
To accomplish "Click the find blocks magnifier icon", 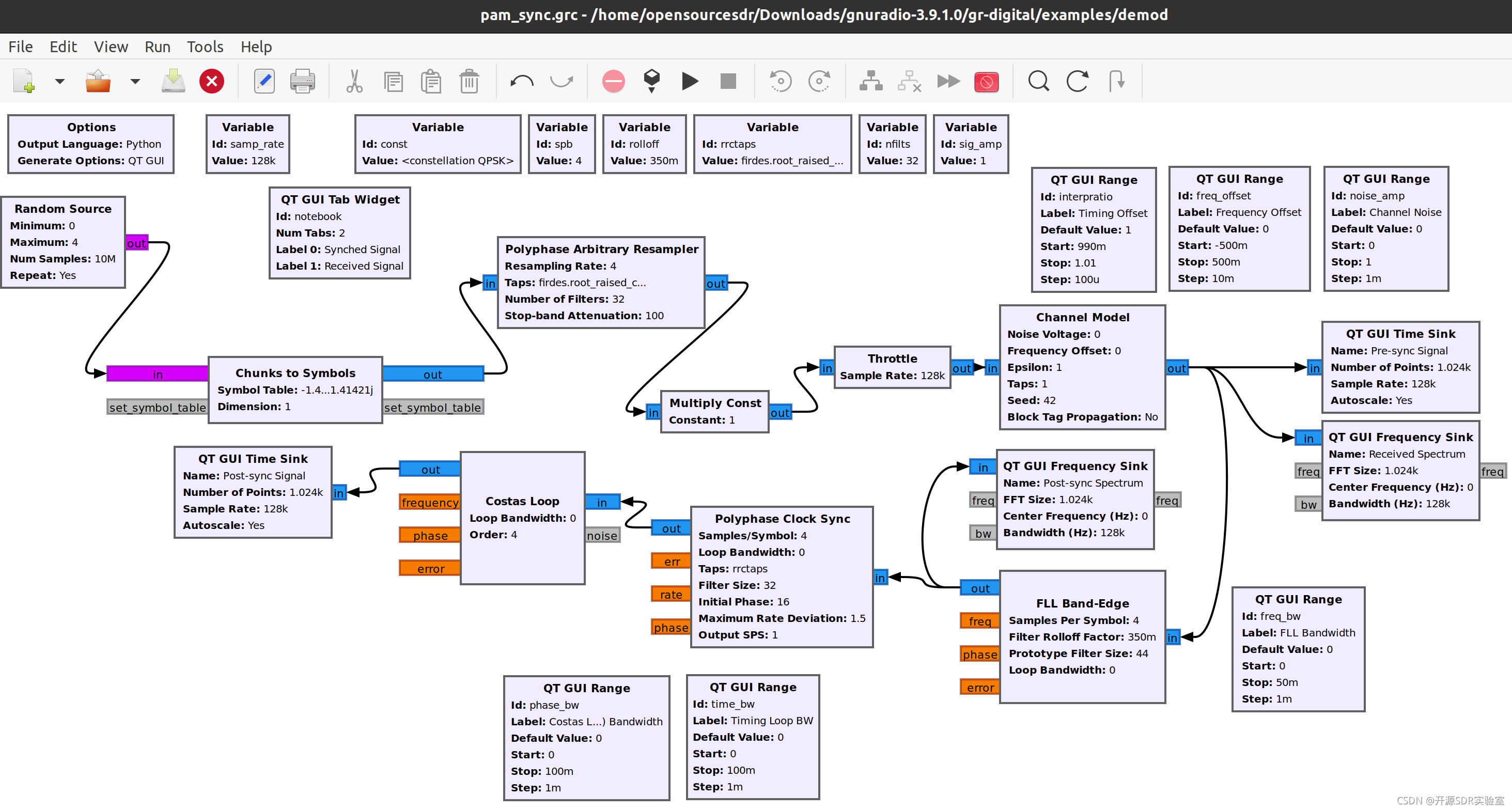I will tap(1038, 81).
